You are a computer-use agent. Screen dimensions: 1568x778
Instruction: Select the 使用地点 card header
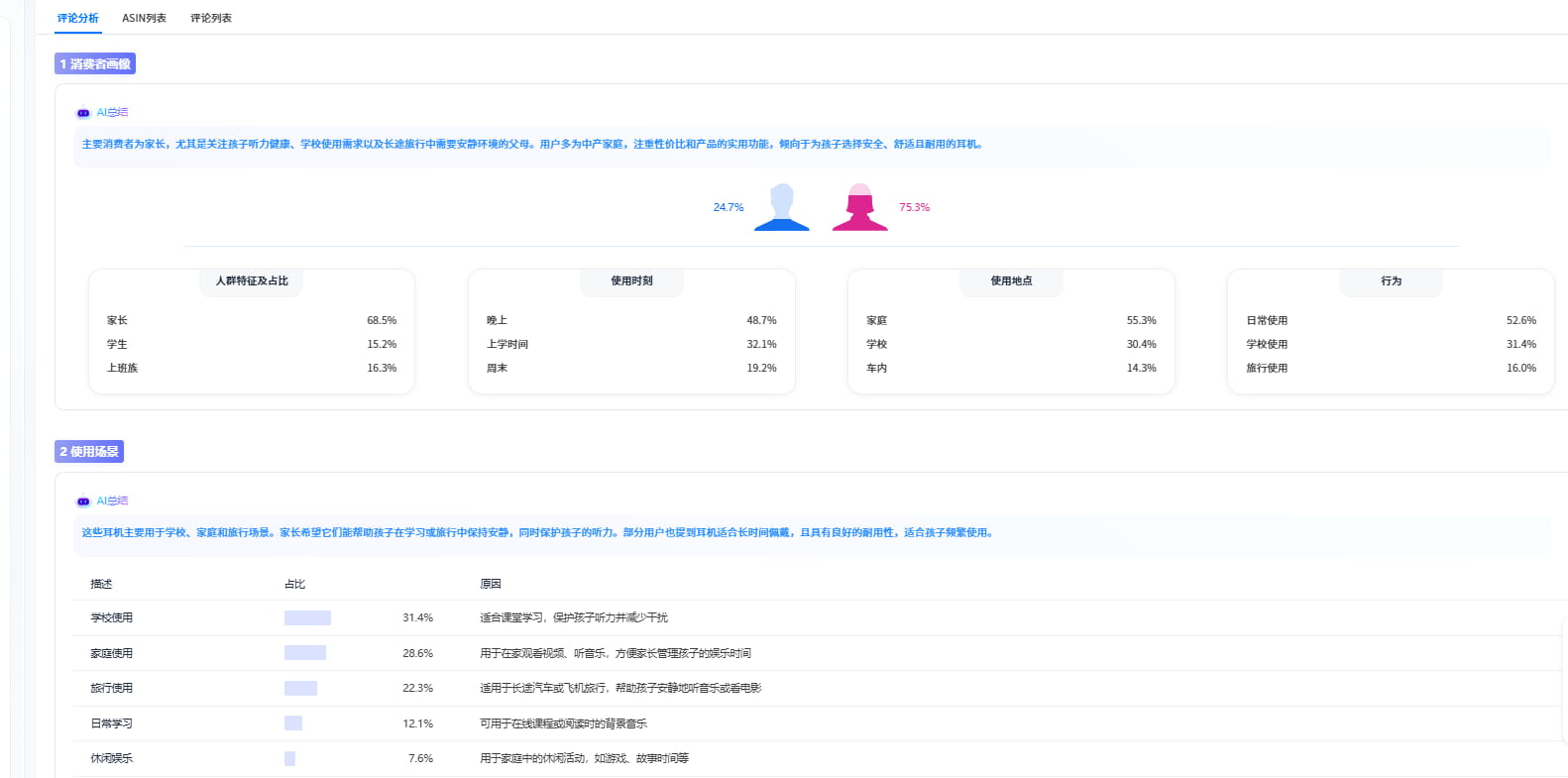click(1011, 281)
